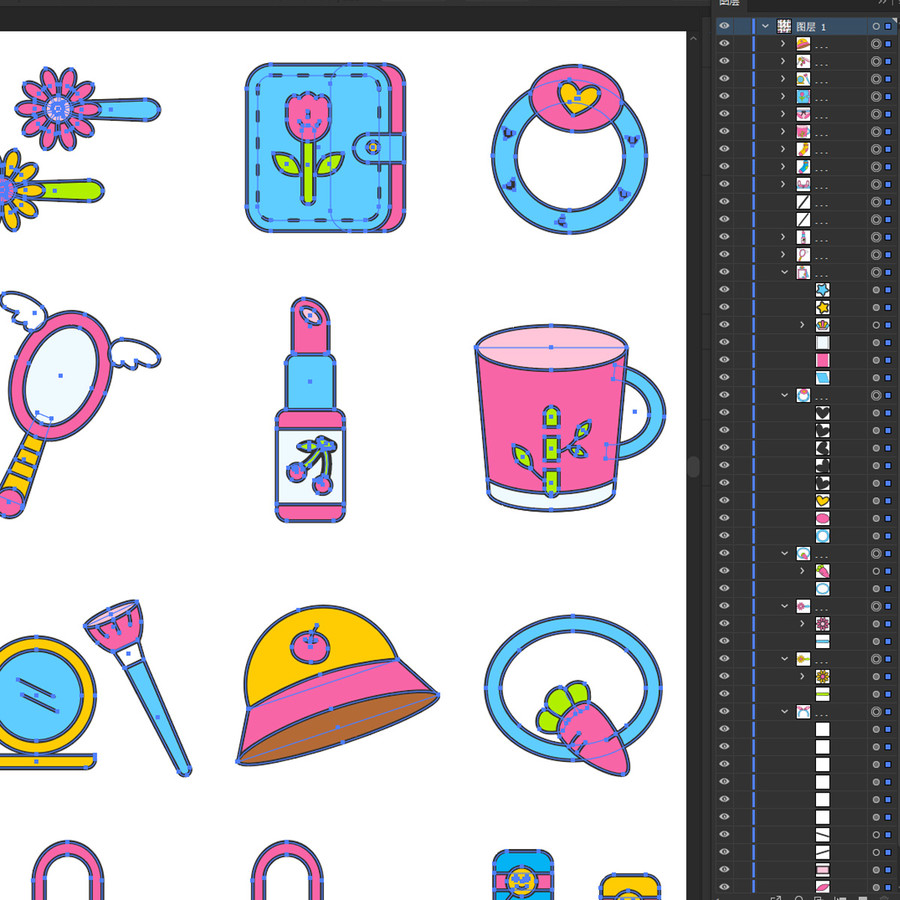This screenshot has height=900, width=900.
Task: Click the canvas scroll-up arrow
Action: tap(693, 38)
